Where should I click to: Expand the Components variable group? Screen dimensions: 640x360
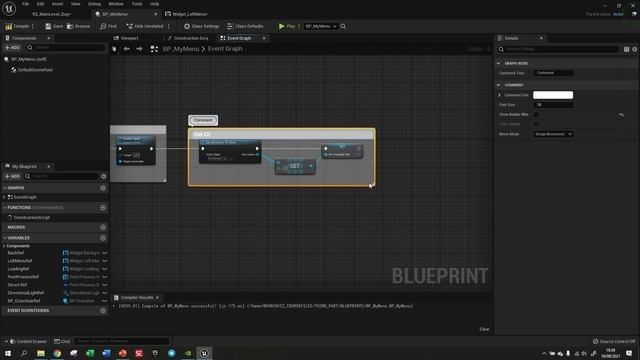[x=4, y=246]
